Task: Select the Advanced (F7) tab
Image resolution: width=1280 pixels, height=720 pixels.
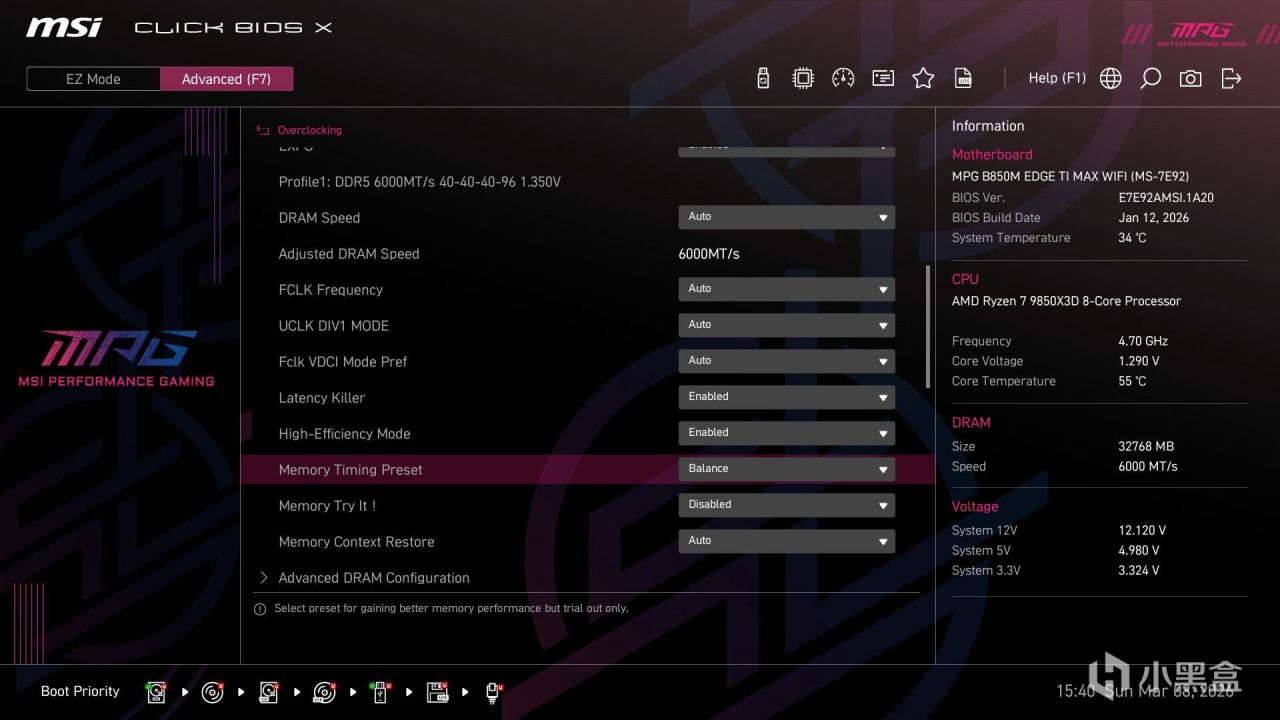Action: coord(226,79)
